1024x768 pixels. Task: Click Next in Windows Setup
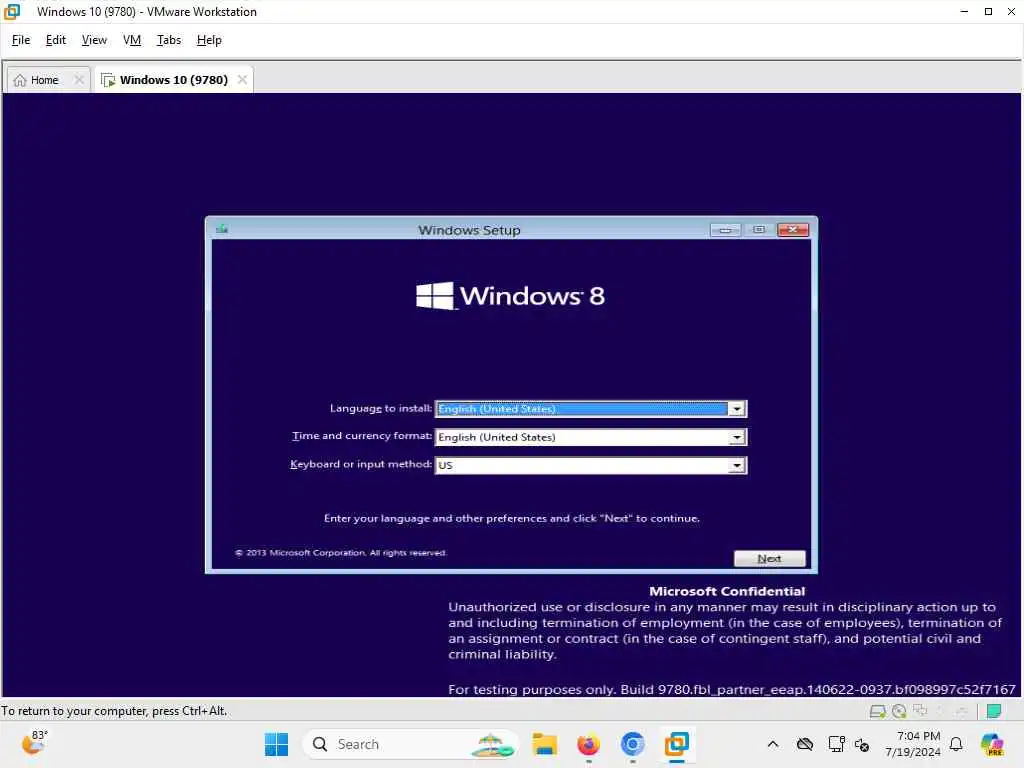pos(769,558)
